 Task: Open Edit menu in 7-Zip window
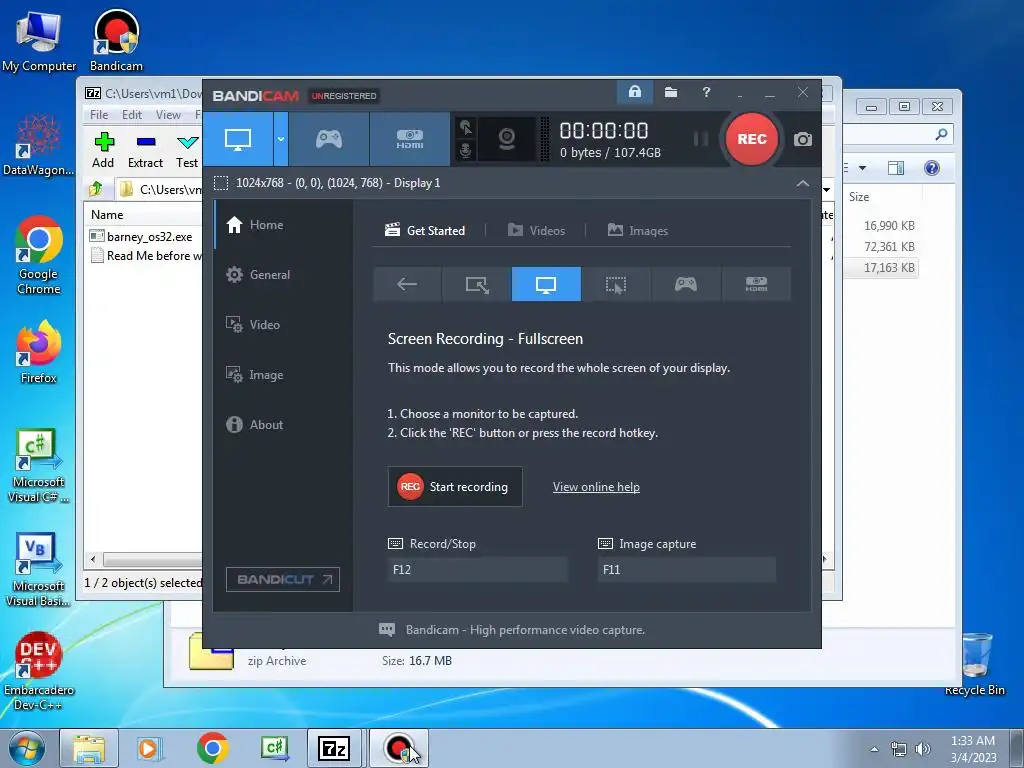(x=132, y=115)
